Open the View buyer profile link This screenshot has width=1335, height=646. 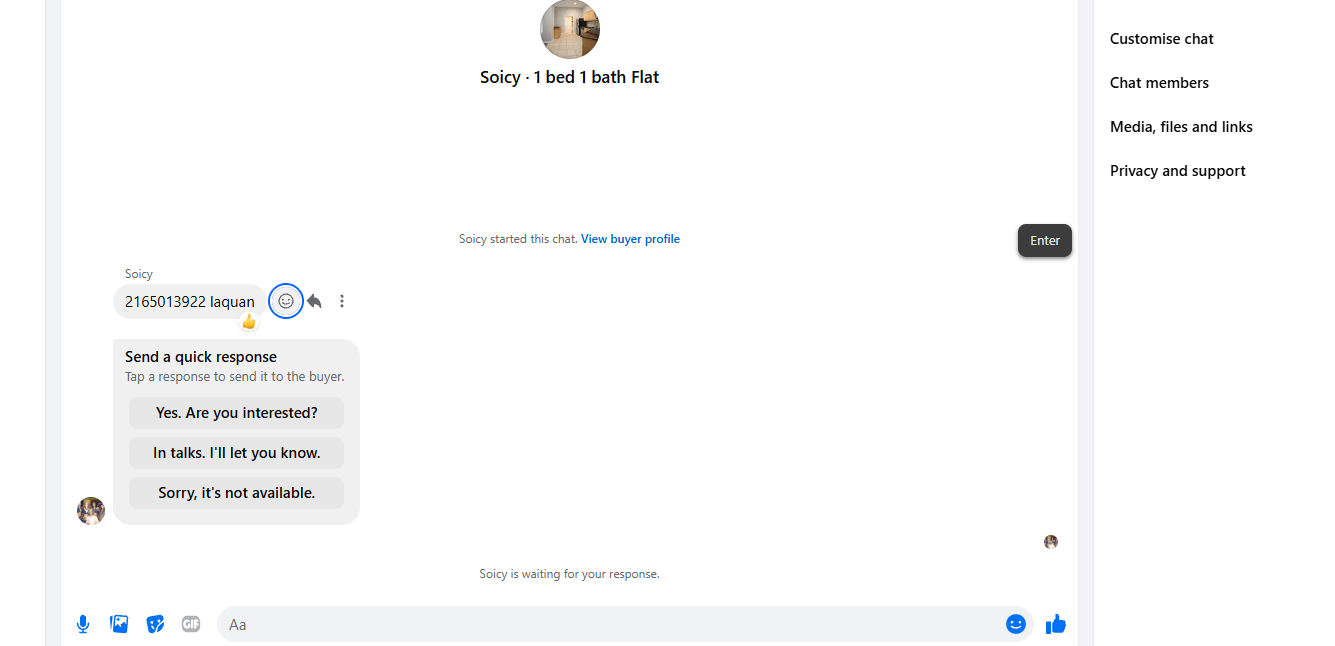pyautogui.click(x=630, y=239)
